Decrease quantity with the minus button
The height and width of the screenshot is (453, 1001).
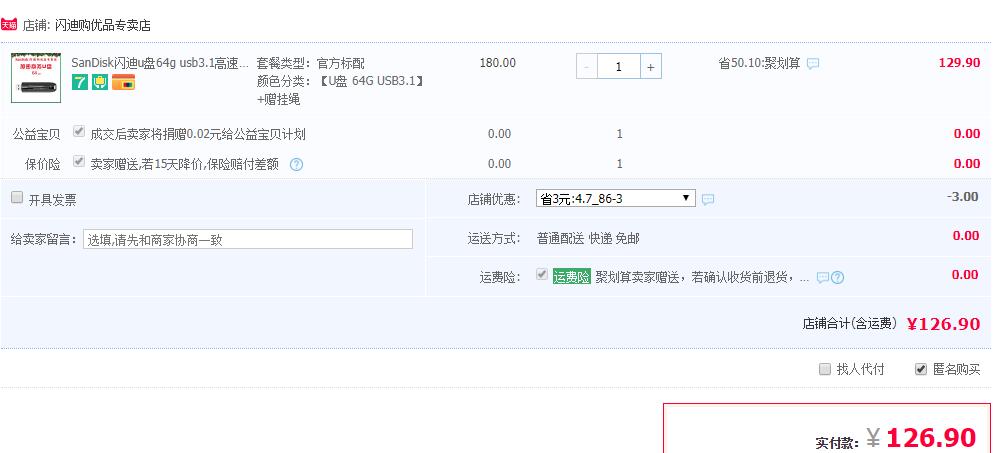(587, 66)
